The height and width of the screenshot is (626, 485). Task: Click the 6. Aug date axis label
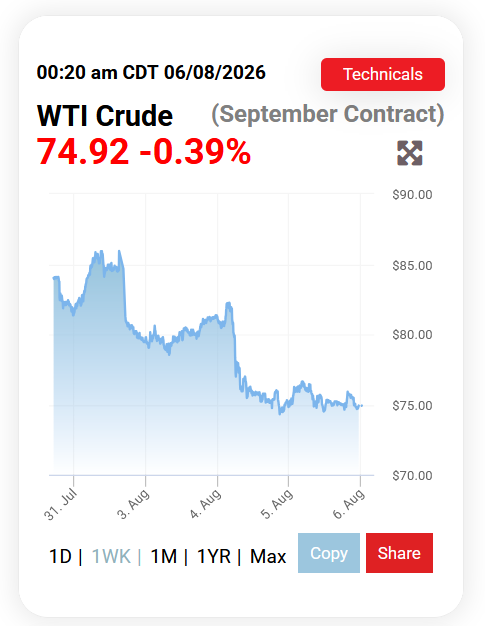[x=349, y=504]
